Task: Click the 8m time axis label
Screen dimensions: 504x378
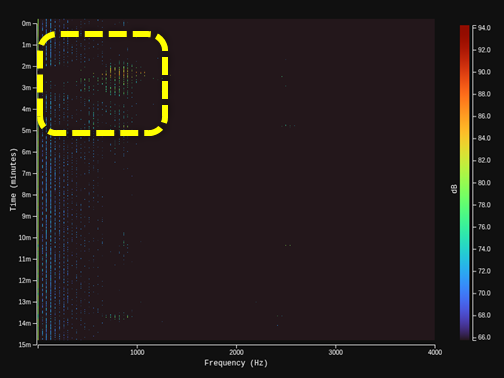Action: [x=26, y=195]
